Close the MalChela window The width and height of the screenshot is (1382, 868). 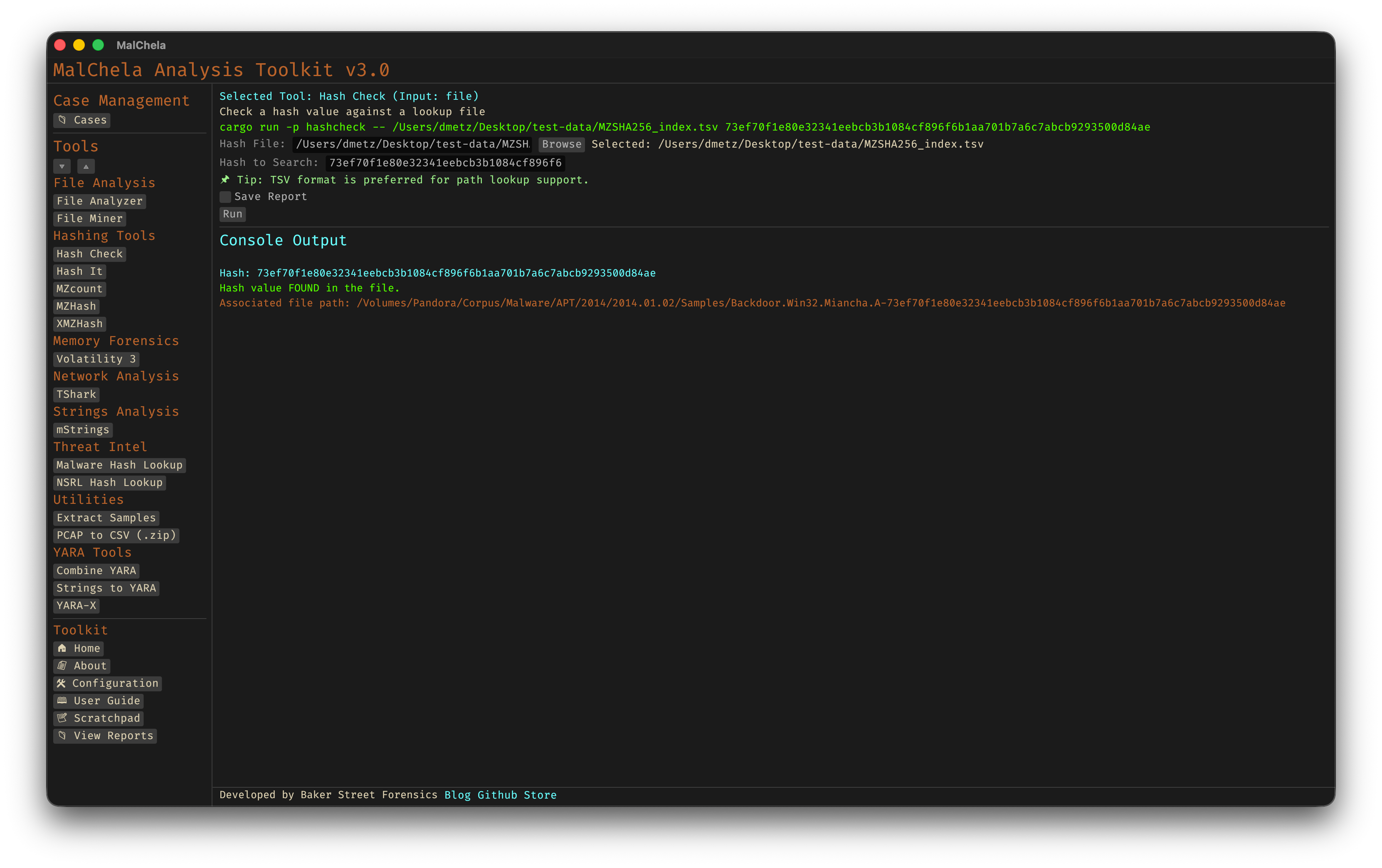pyautogui.click(x=60, y=45)
